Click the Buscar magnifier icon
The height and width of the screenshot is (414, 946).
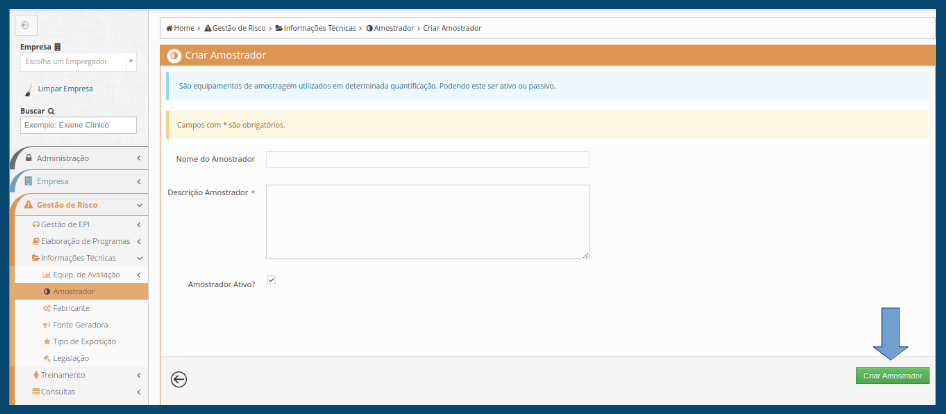click(51, 112)
